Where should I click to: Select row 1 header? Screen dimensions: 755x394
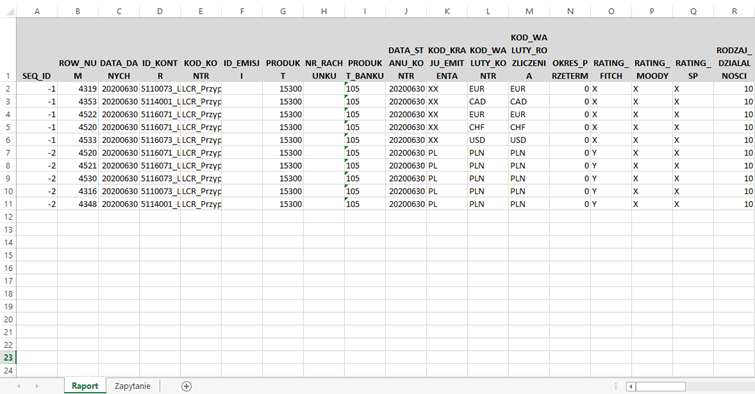tap(8, 50)
